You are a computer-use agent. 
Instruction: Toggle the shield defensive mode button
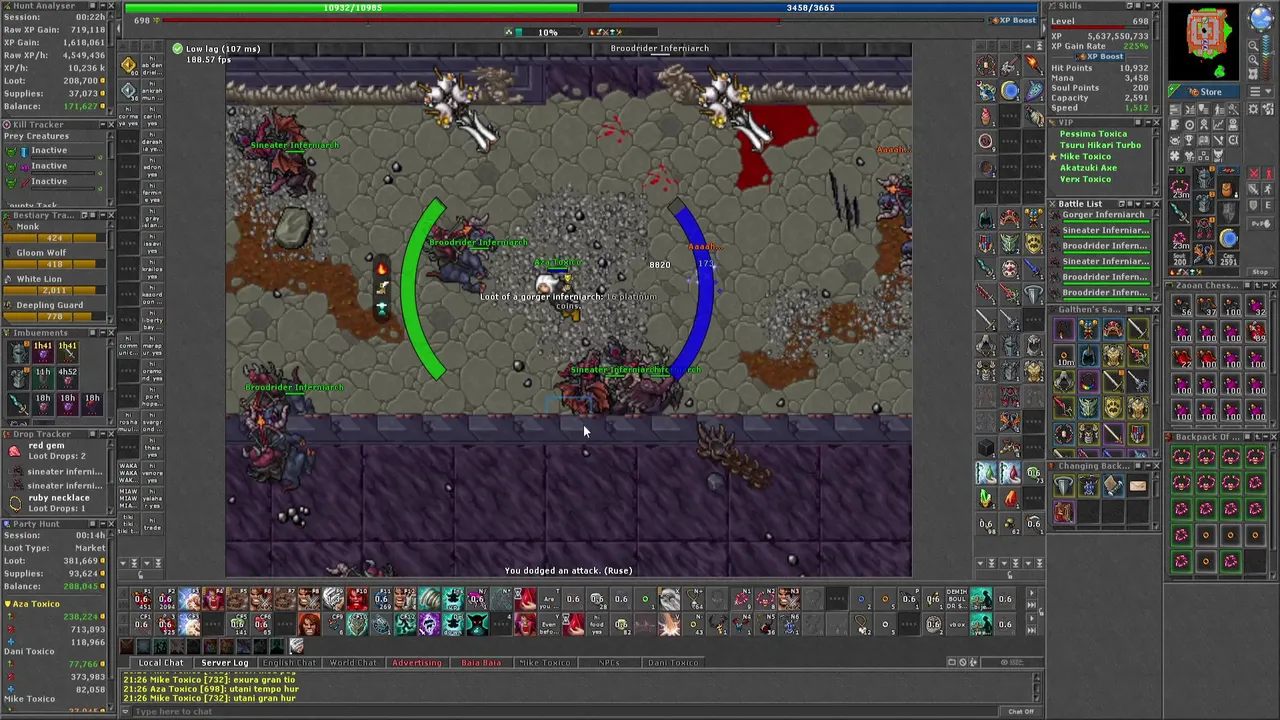(x=1253, y=205)
